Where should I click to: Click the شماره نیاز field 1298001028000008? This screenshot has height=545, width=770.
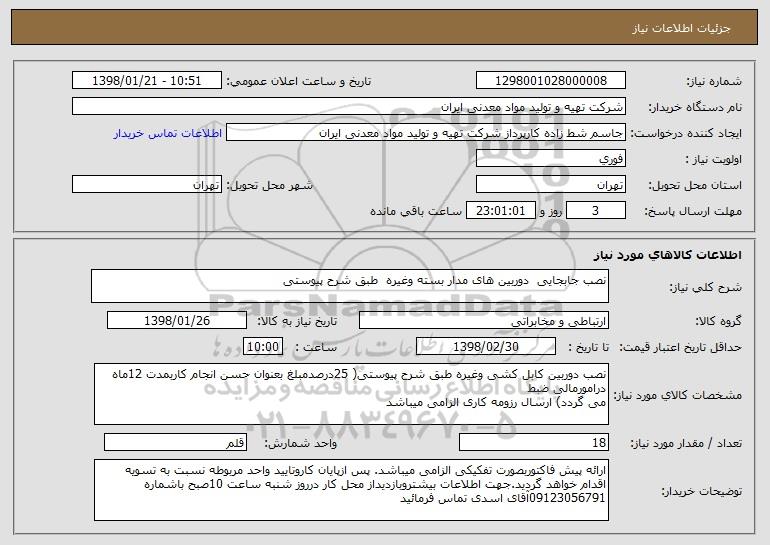pyautogui.click(x=550, y=81)
